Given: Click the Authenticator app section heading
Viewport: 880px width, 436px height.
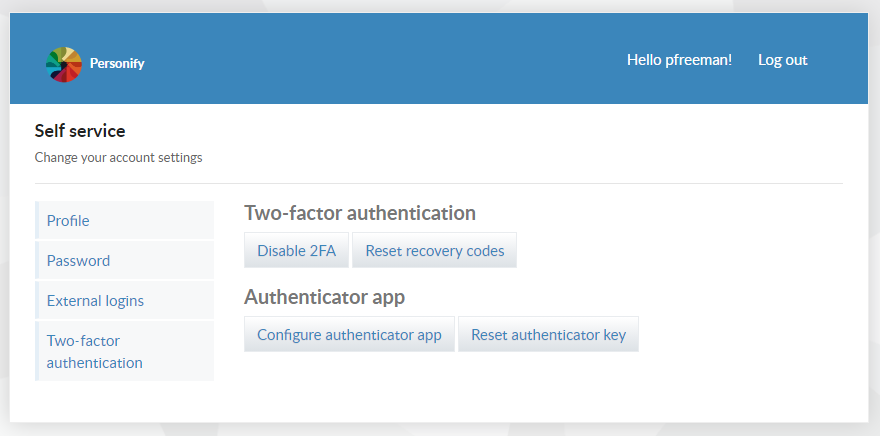Looking at the screenshot, I should (x=324, y=297).
